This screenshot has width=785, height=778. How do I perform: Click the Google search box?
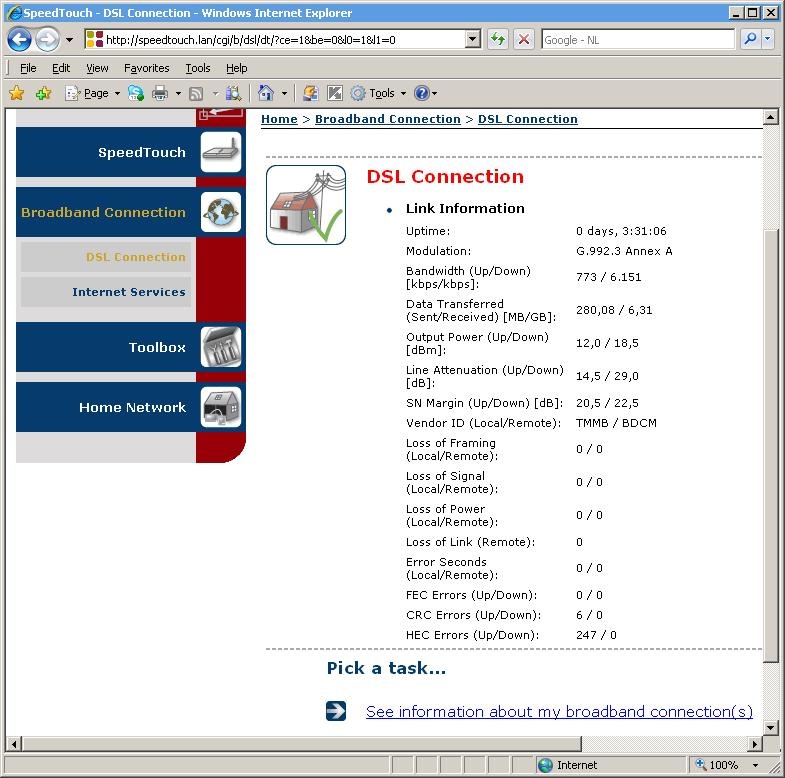click(638, 40)
